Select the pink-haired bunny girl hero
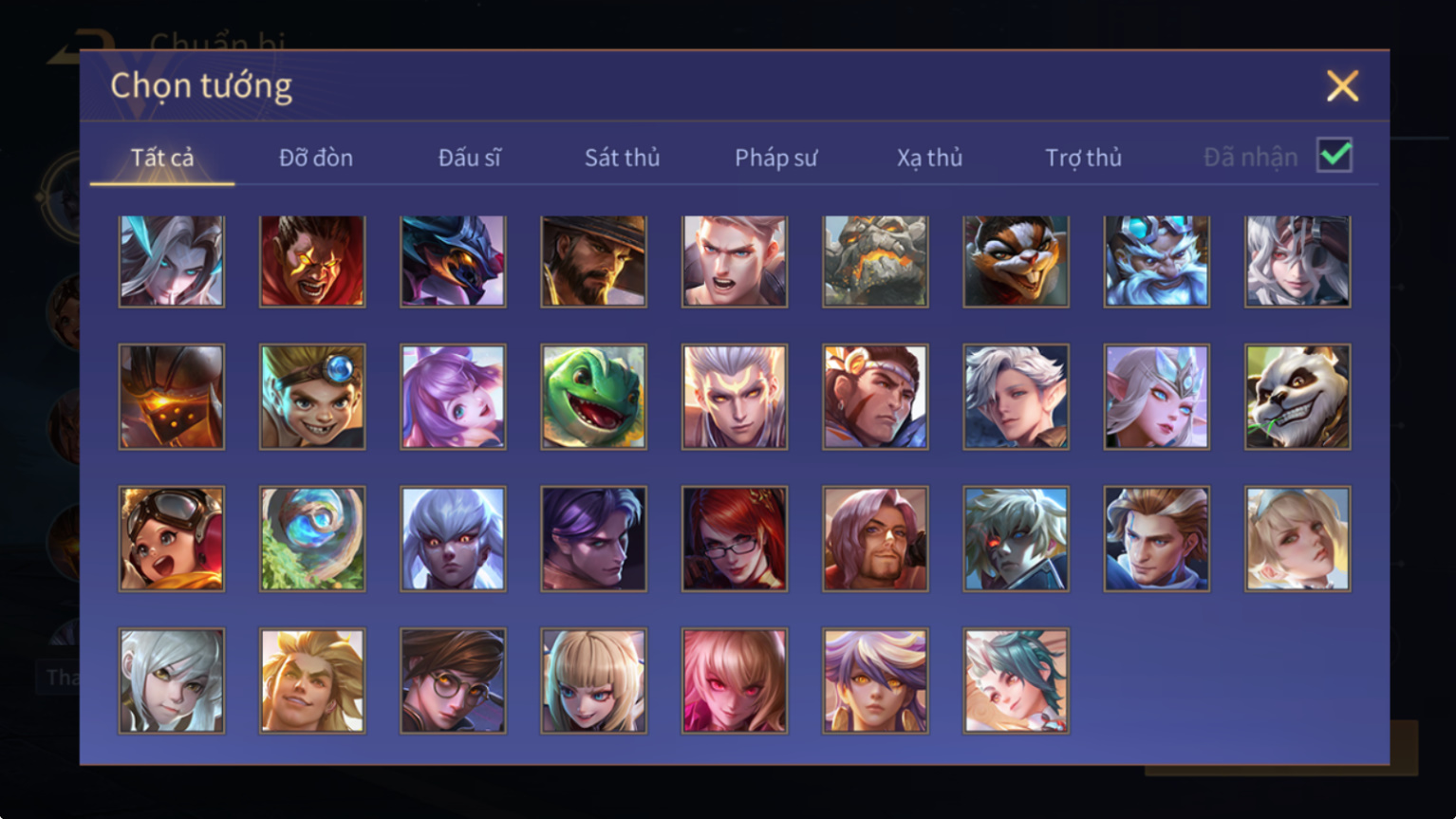 tap(453, 397)
